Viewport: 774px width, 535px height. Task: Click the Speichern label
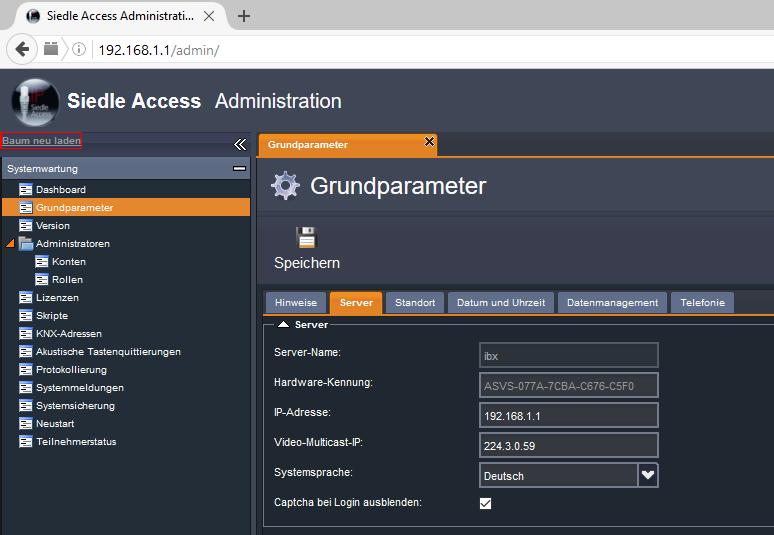click(x=307, y=263)
